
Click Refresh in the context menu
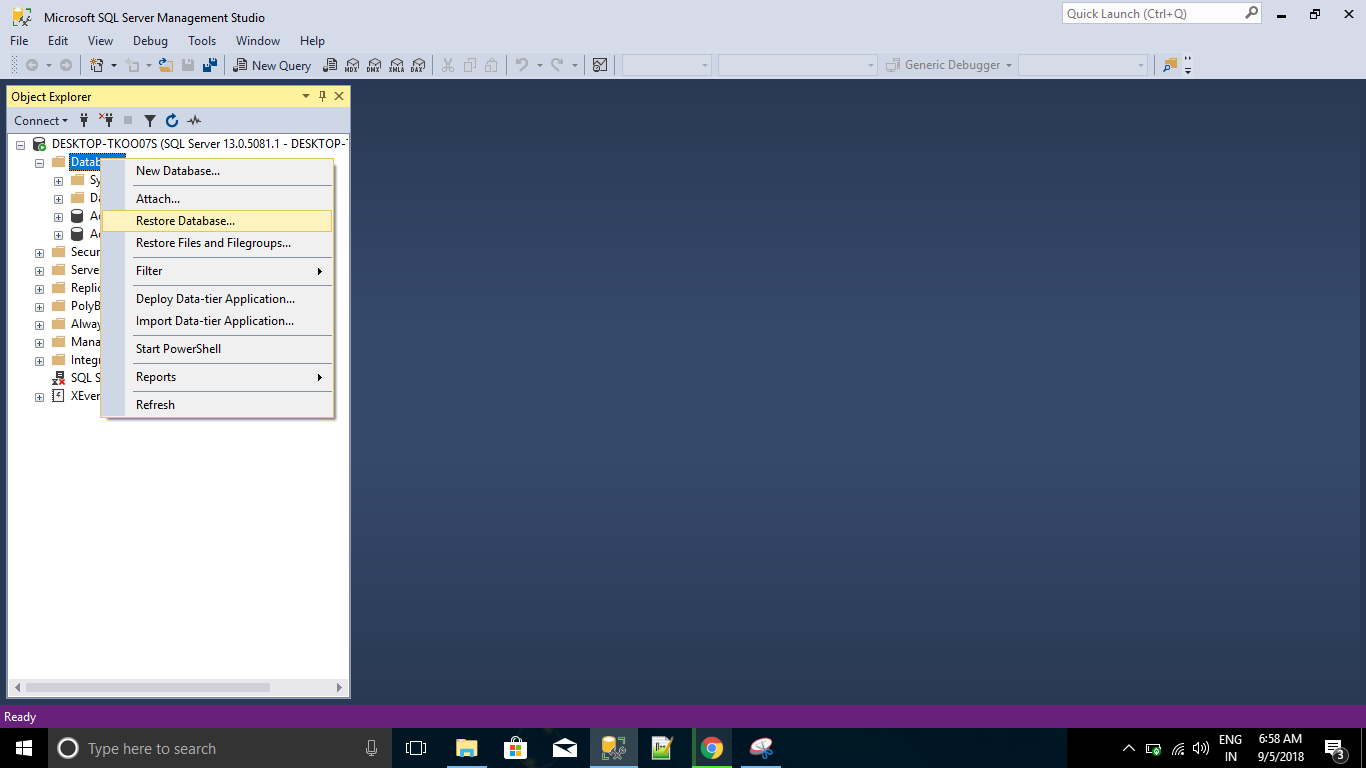(x=218, y=405)
